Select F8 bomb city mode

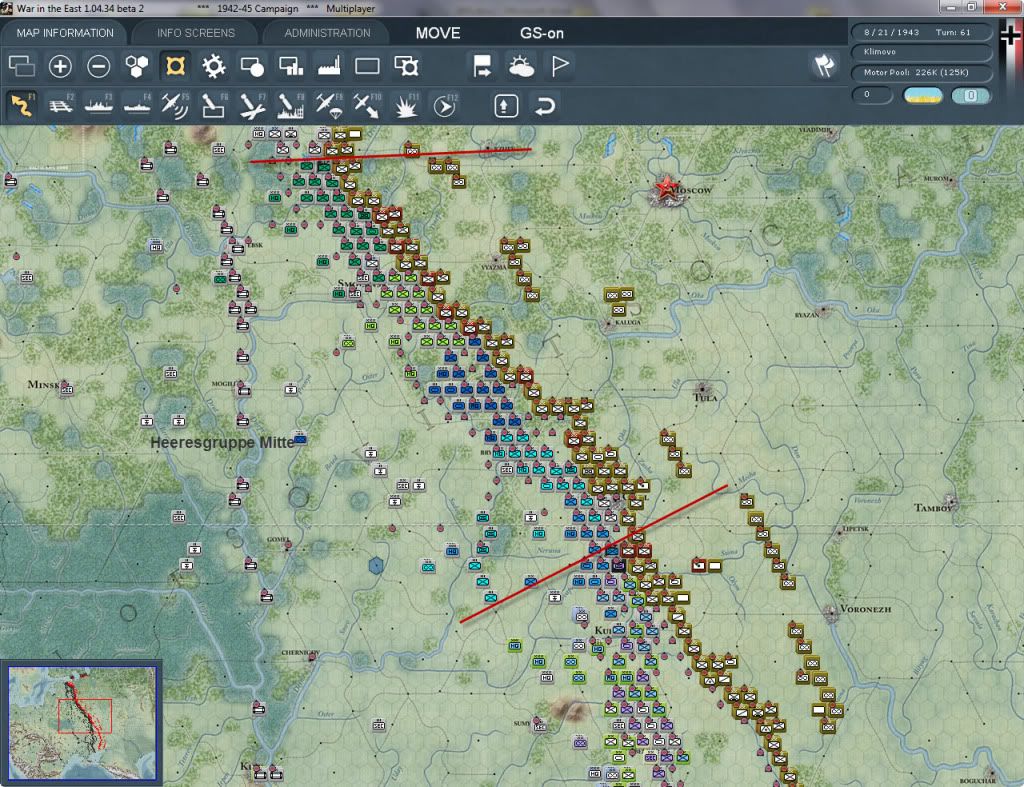click(291, 105)
